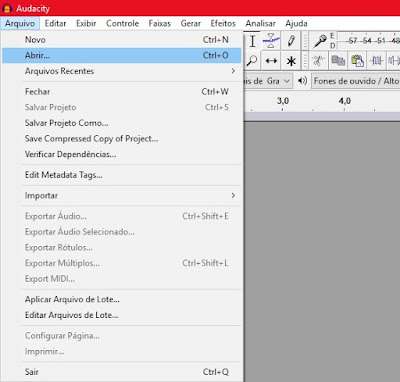
Task: Open the Controle menu
Action: [122, 23]
